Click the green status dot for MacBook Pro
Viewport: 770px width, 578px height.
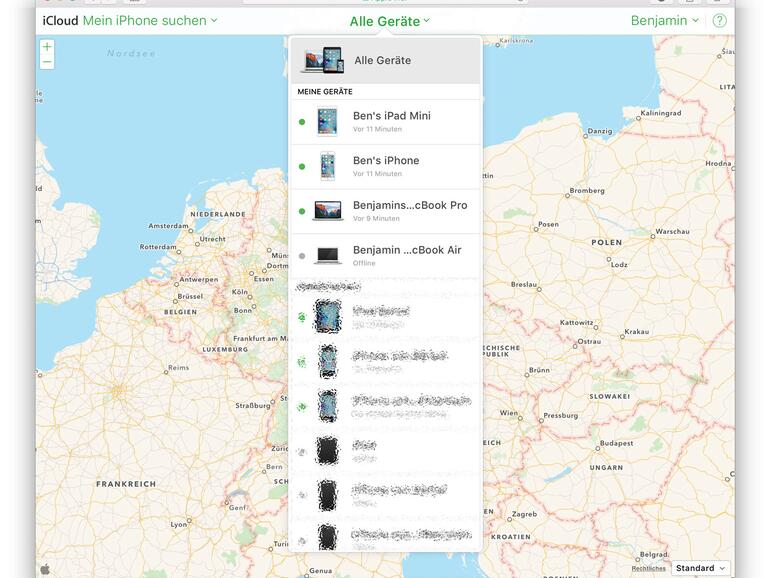pos(302,211)
